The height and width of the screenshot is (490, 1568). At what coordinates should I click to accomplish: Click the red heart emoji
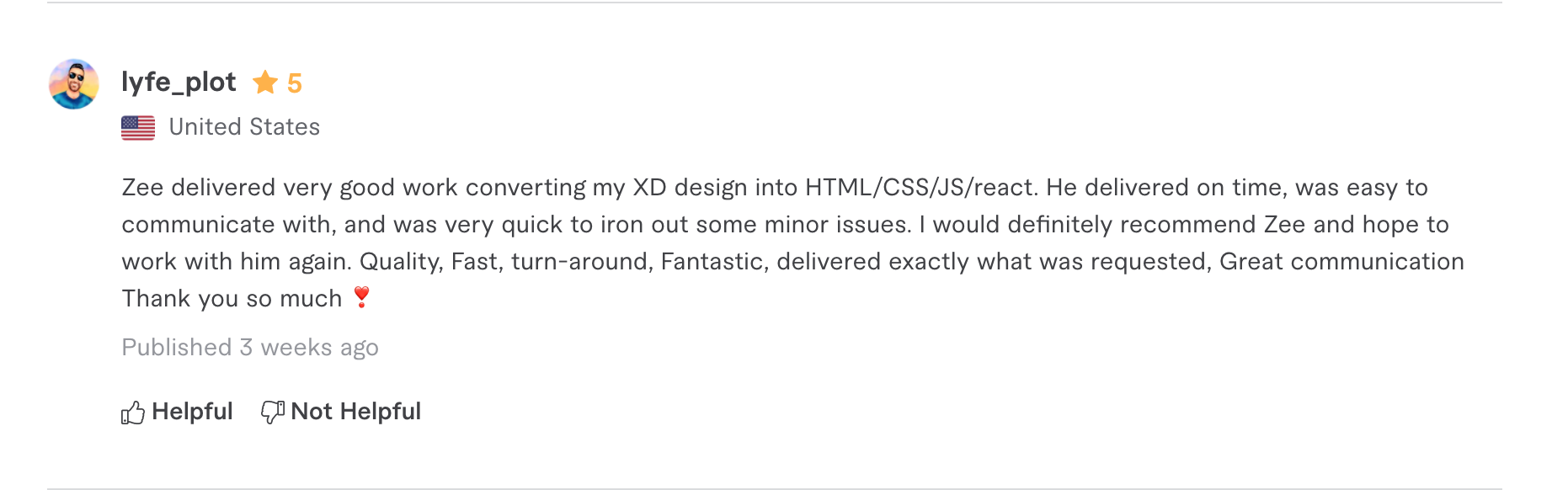362,297
